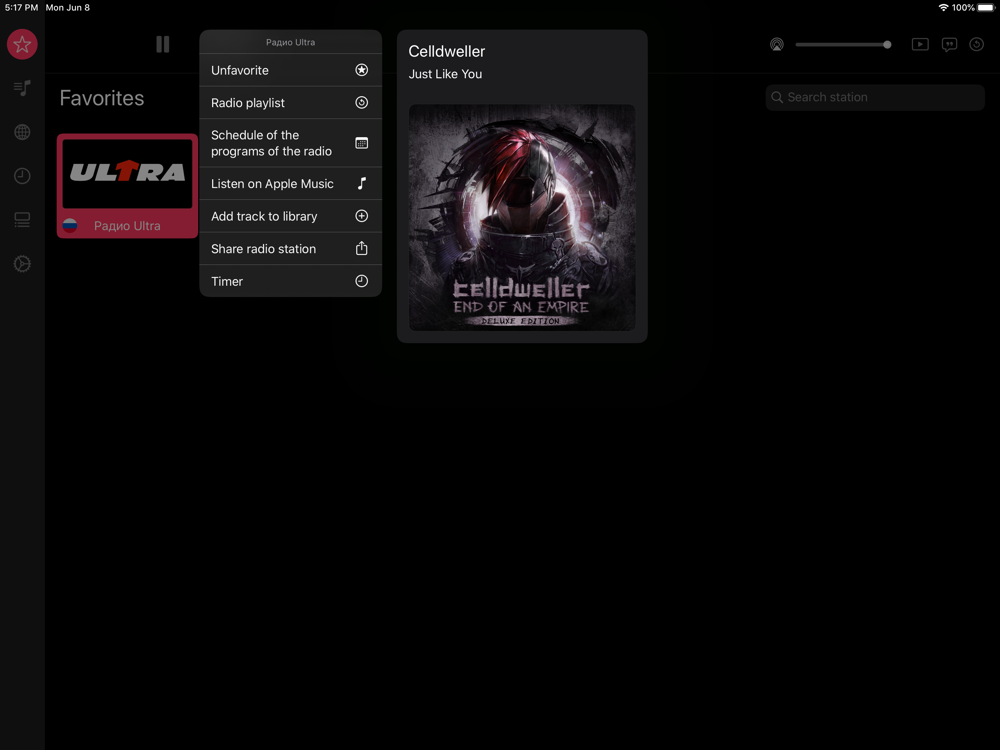Click the Just Like You track title
This screenshot has height=750, width=1000.
[x=445, y=74]
